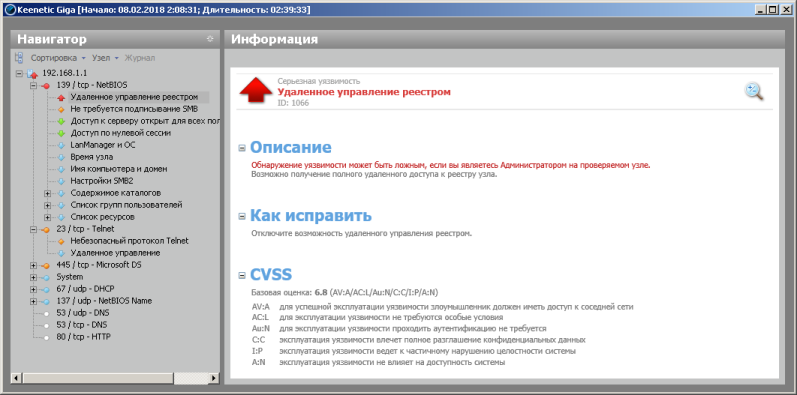
Task: Expand the Содержимое каталогов node
Action: [48, 193]
